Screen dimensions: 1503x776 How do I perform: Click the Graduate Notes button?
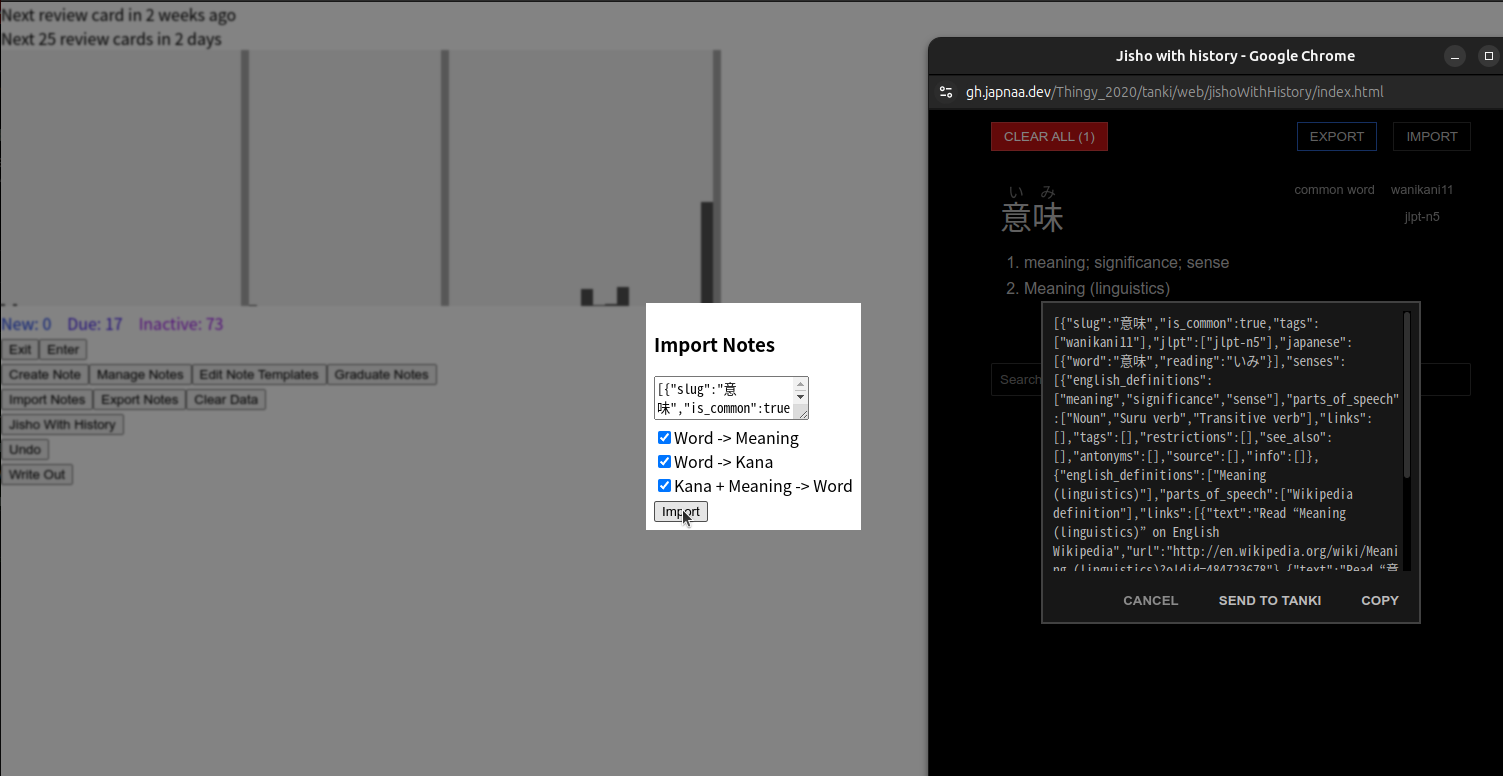click(382, 374)
